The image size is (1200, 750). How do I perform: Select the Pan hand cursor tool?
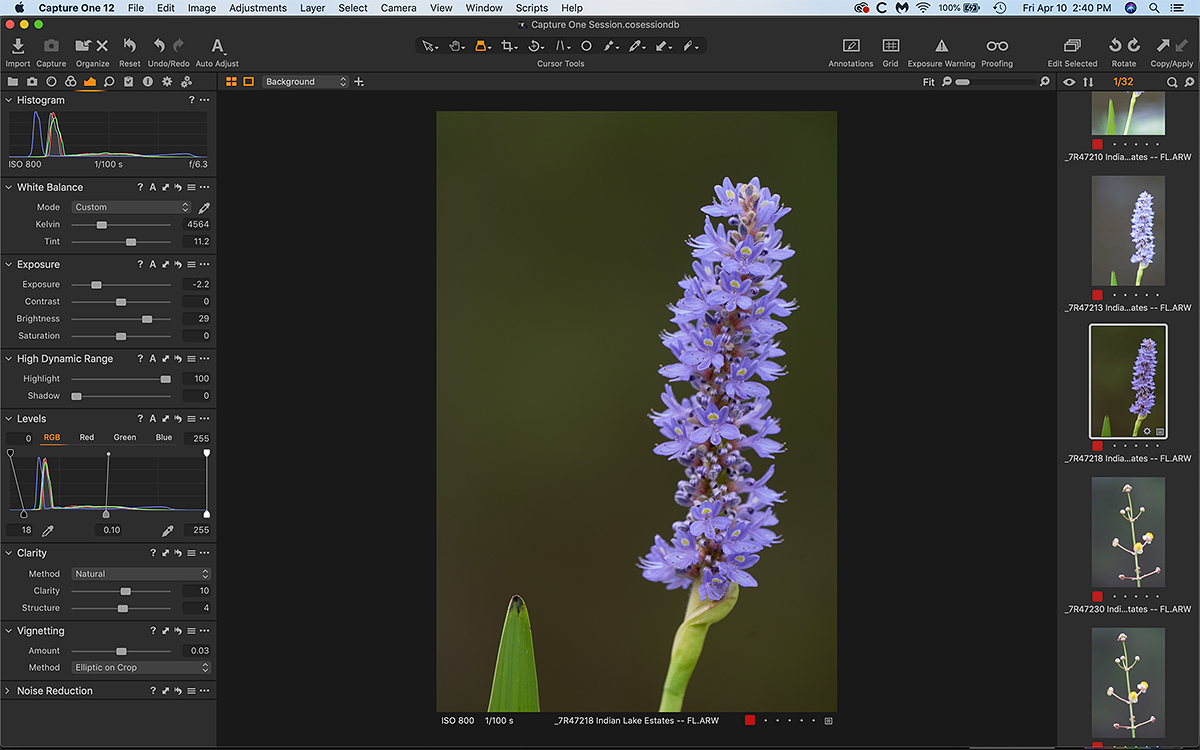(x=455, y=46)
